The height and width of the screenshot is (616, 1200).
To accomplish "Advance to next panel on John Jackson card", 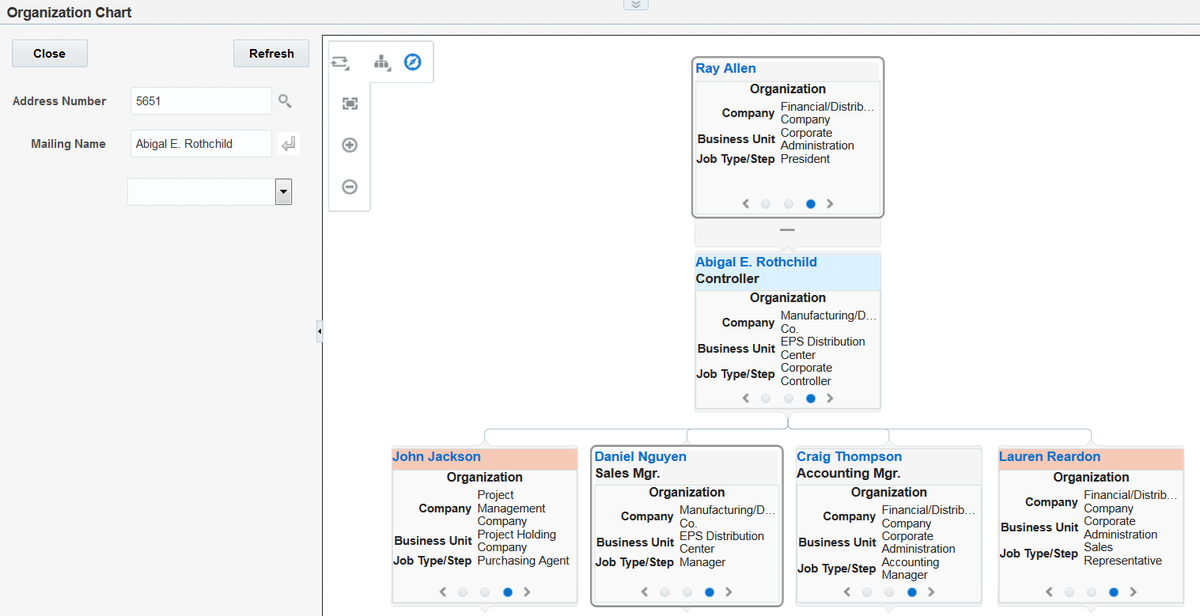I will pyautogui.click(x=527, y=592).
